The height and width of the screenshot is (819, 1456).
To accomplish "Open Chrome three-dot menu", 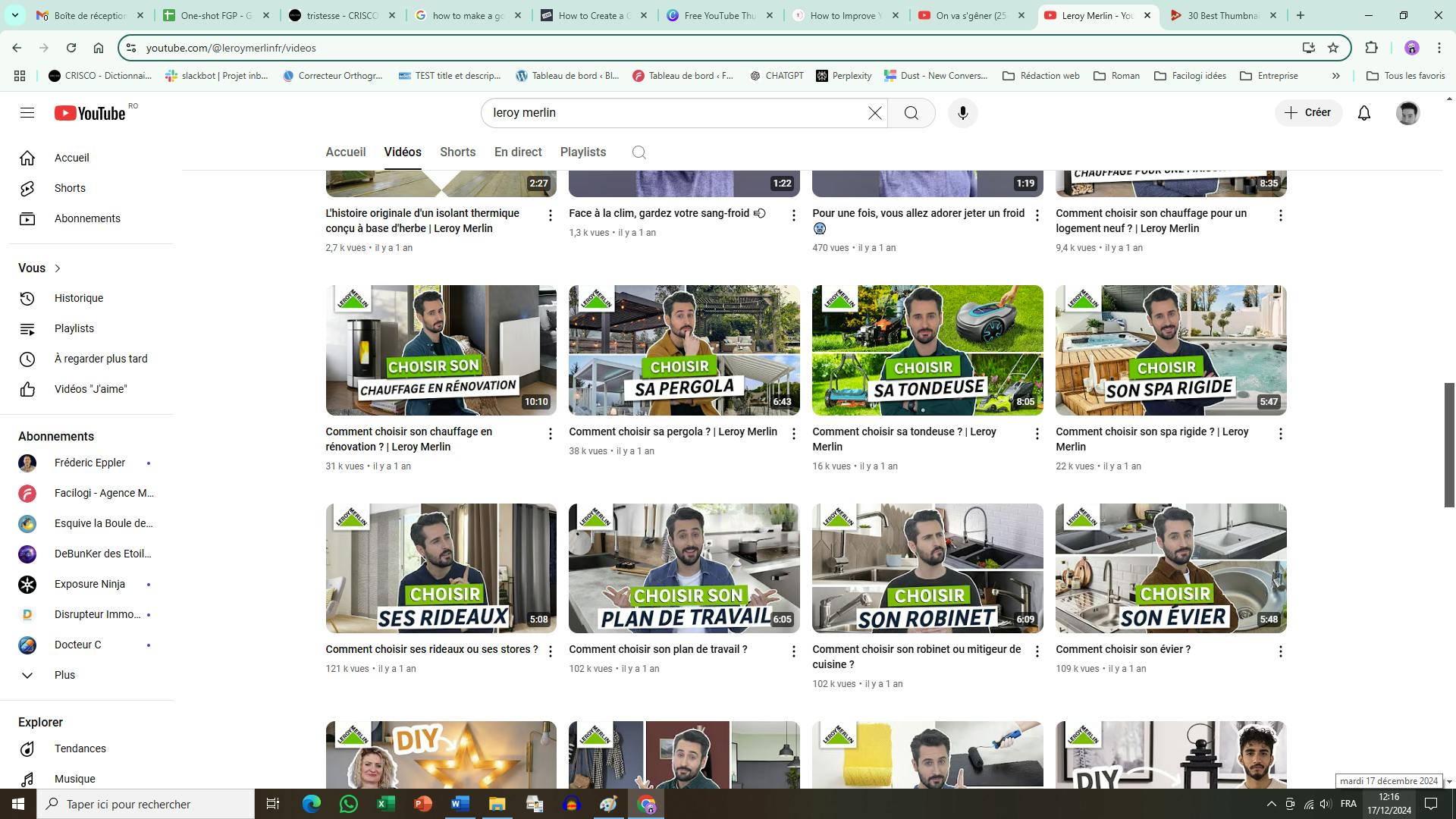I will pos(1439,48).
